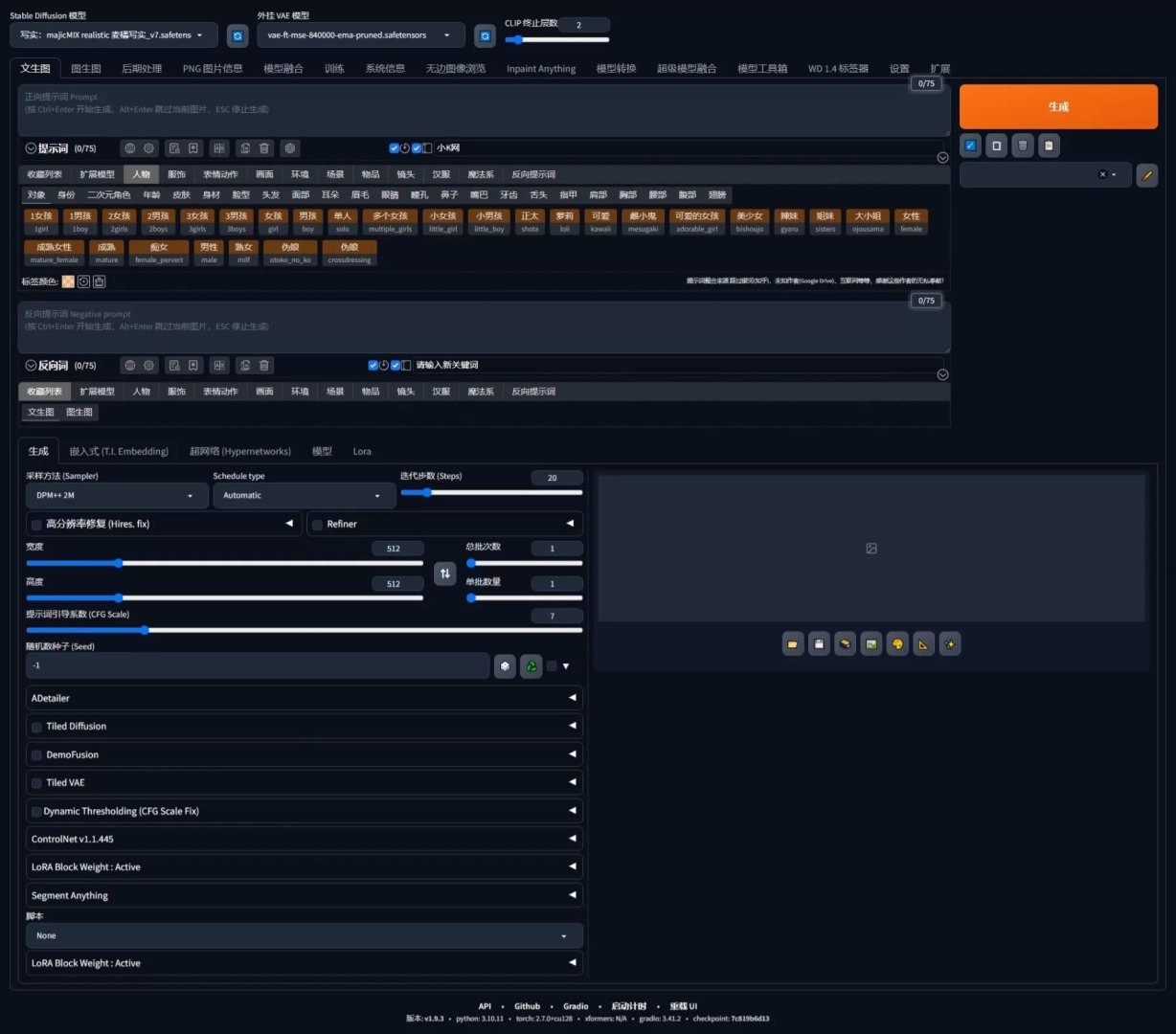Open the Stable Diffusion checkpoint dropdown

tap(114, 35)
